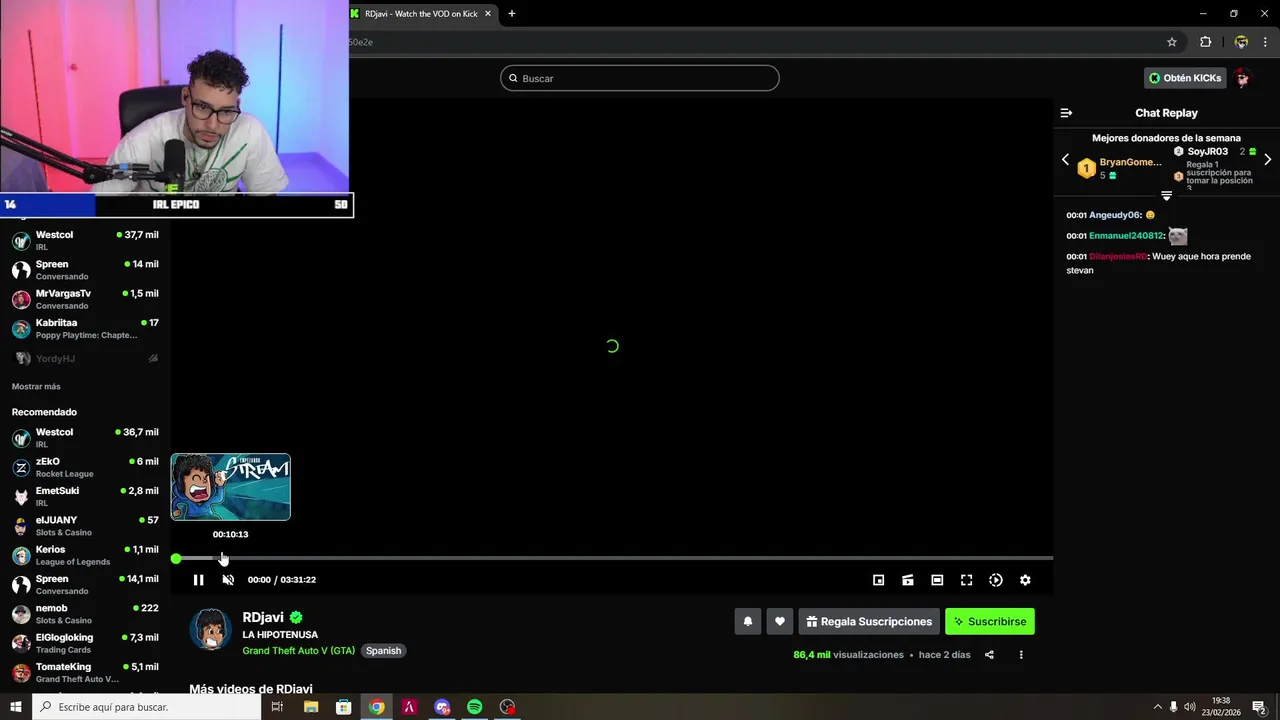Click donor SoyJR03 in leaderboard

(1207, 152)
